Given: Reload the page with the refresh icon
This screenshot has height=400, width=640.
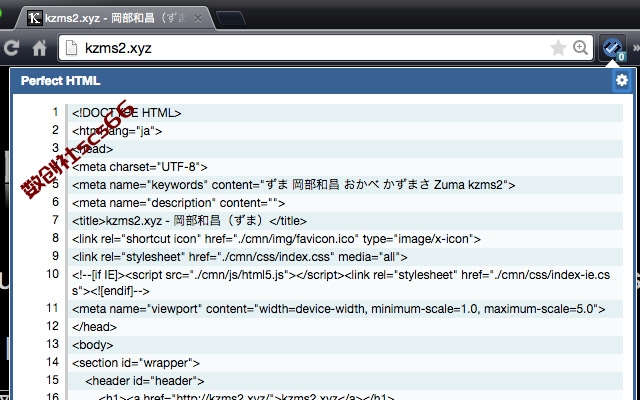Looking at the screenshot, I should 11,48.
